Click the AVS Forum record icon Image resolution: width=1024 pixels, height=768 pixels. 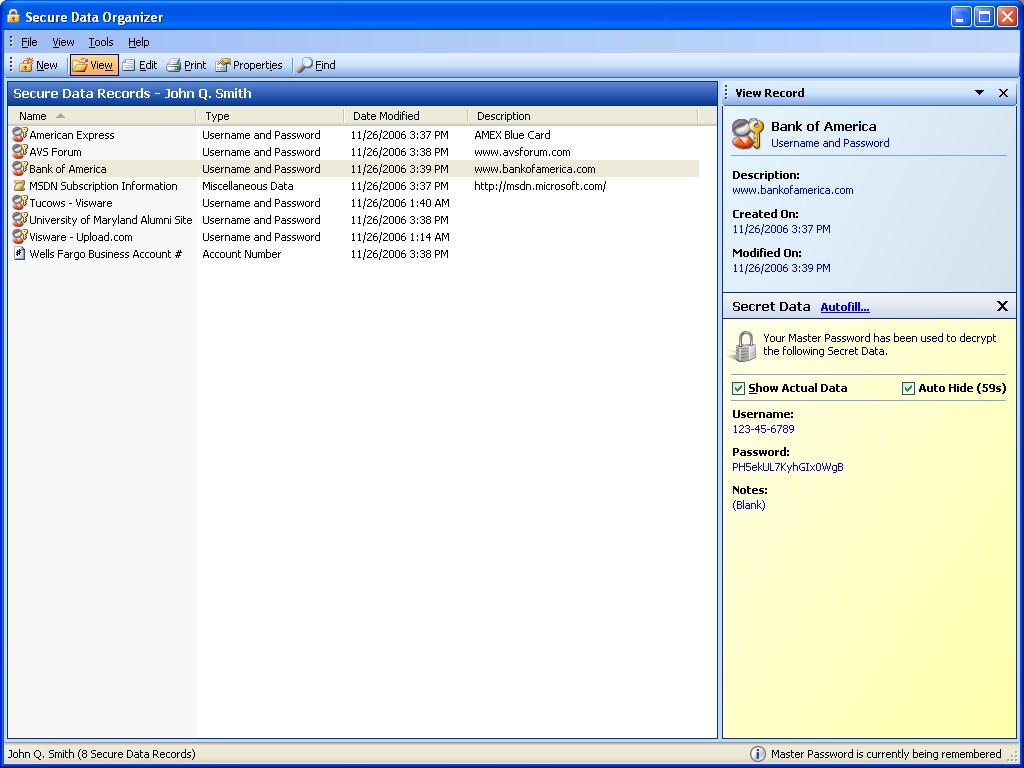[20, 152]
